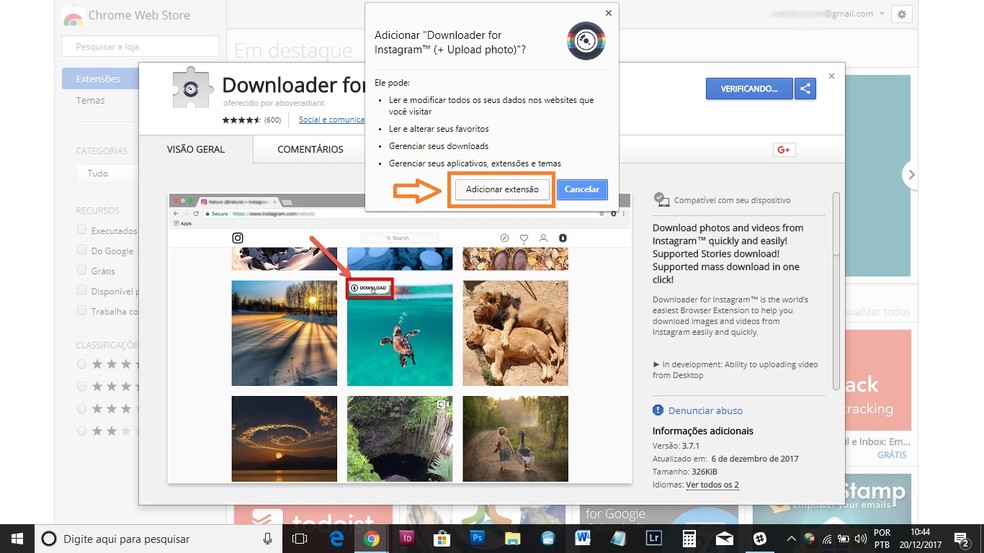984x553 pixels.
Task: Click the taskbar microphone icon
Action: coord(267,539)
